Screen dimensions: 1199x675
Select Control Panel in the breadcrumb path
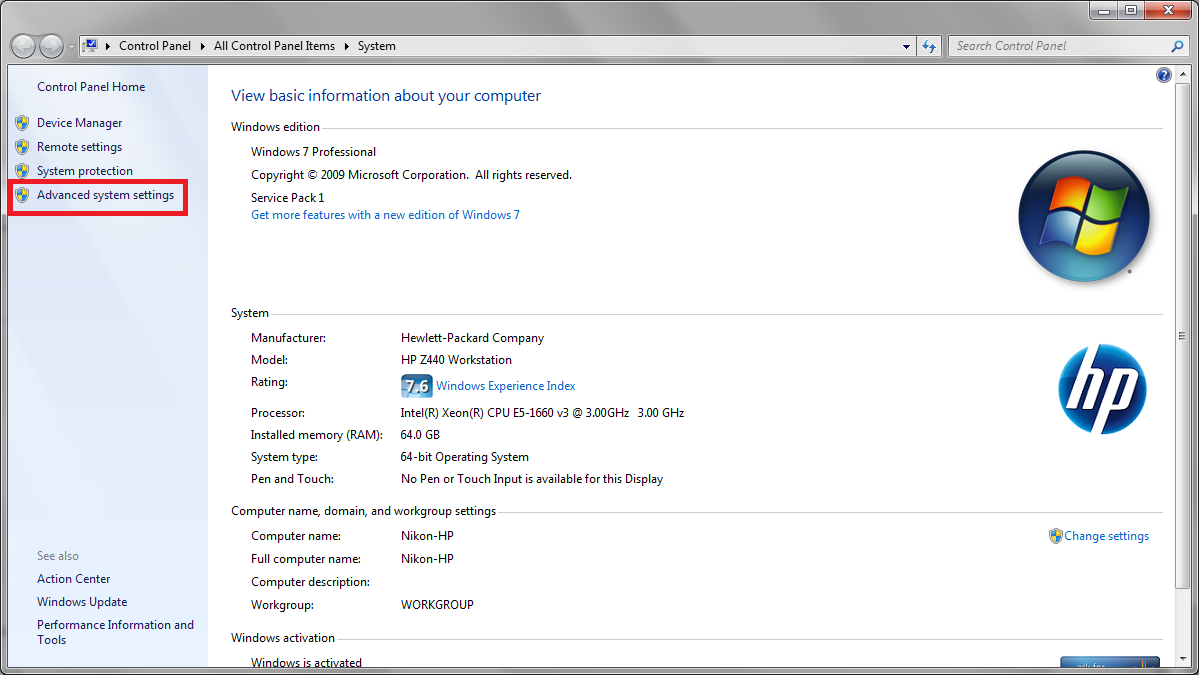pyautogui.click(x=157, y=46)
